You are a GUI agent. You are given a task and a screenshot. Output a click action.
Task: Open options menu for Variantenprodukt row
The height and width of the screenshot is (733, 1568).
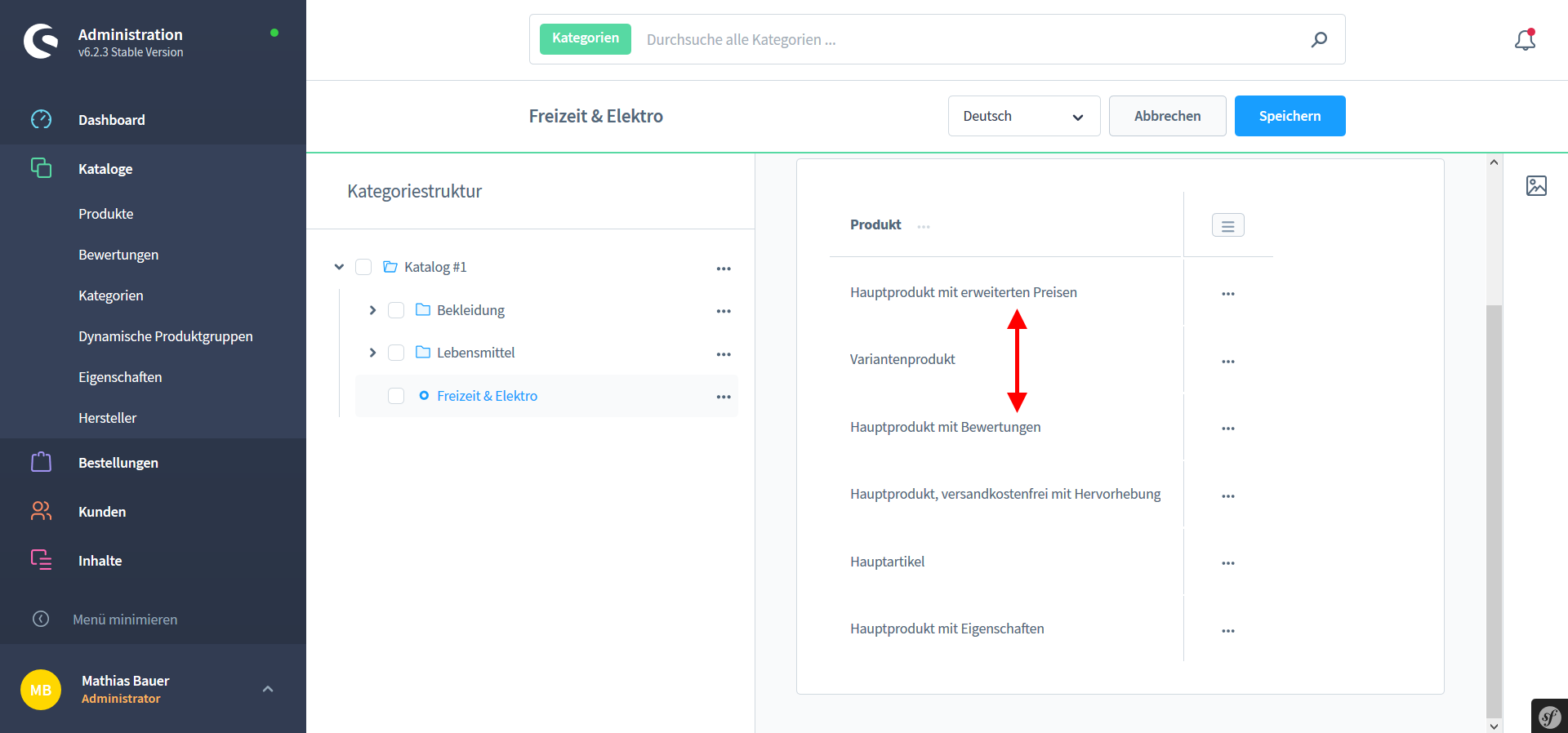point(1227,361)
